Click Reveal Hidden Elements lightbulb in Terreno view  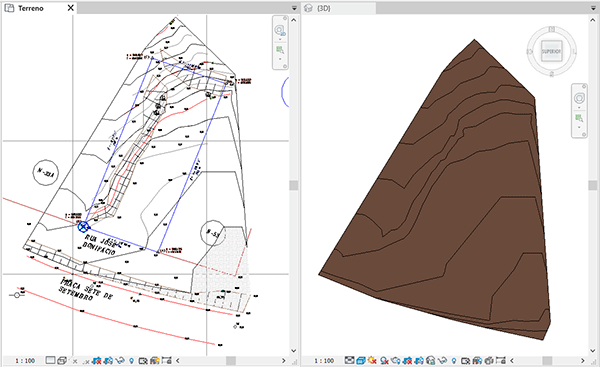pyautogui.click(x=131, y=360)
